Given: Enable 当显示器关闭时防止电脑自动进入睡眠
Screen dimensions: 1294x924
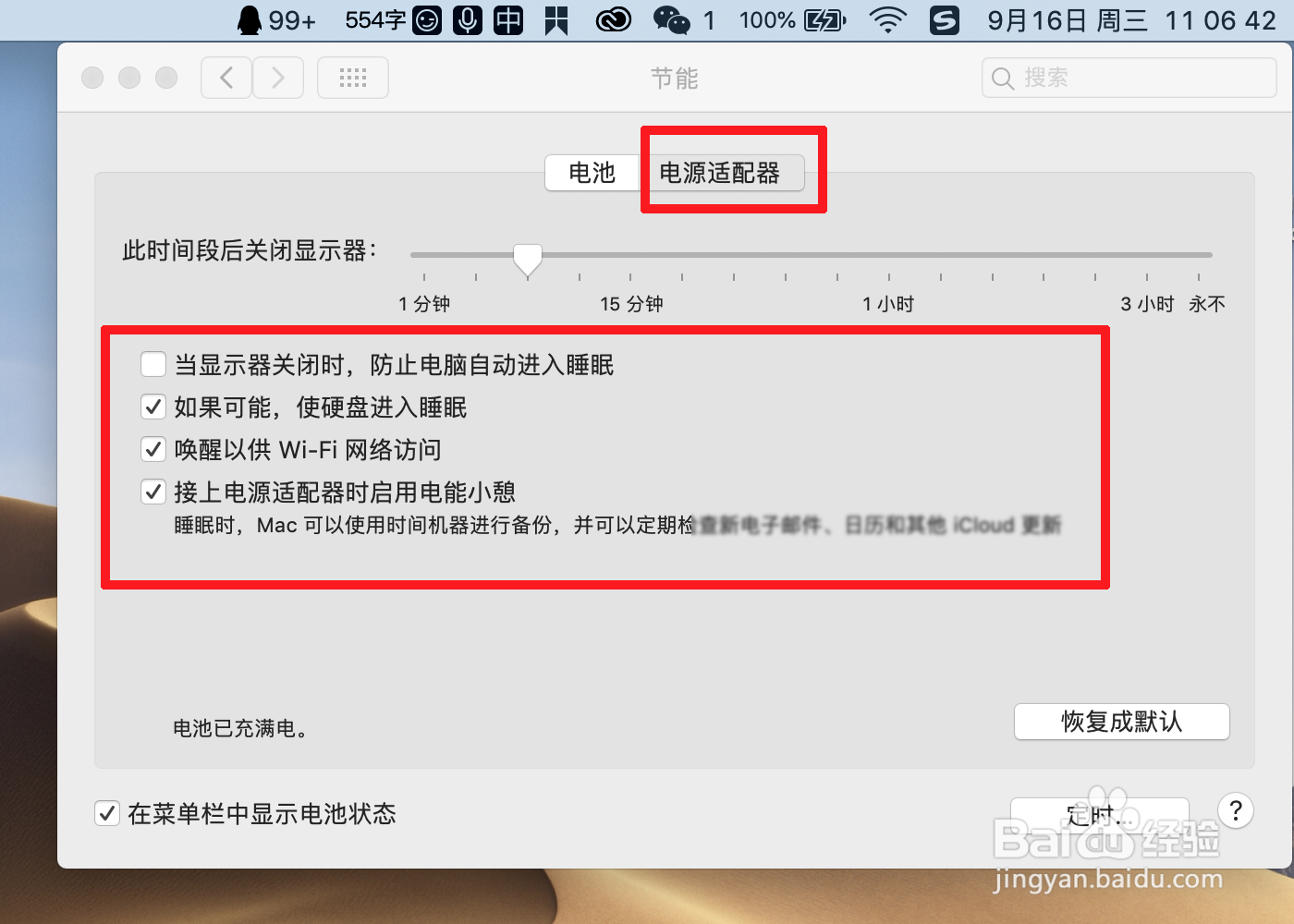Looking at the screenshot, I should 153,364.
